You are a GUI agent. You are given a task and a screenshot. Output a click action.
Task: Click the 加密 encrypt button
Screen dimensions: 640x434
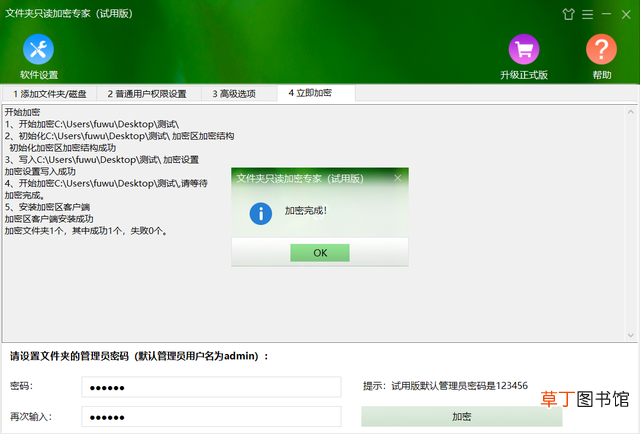click(x=462, y=416)
